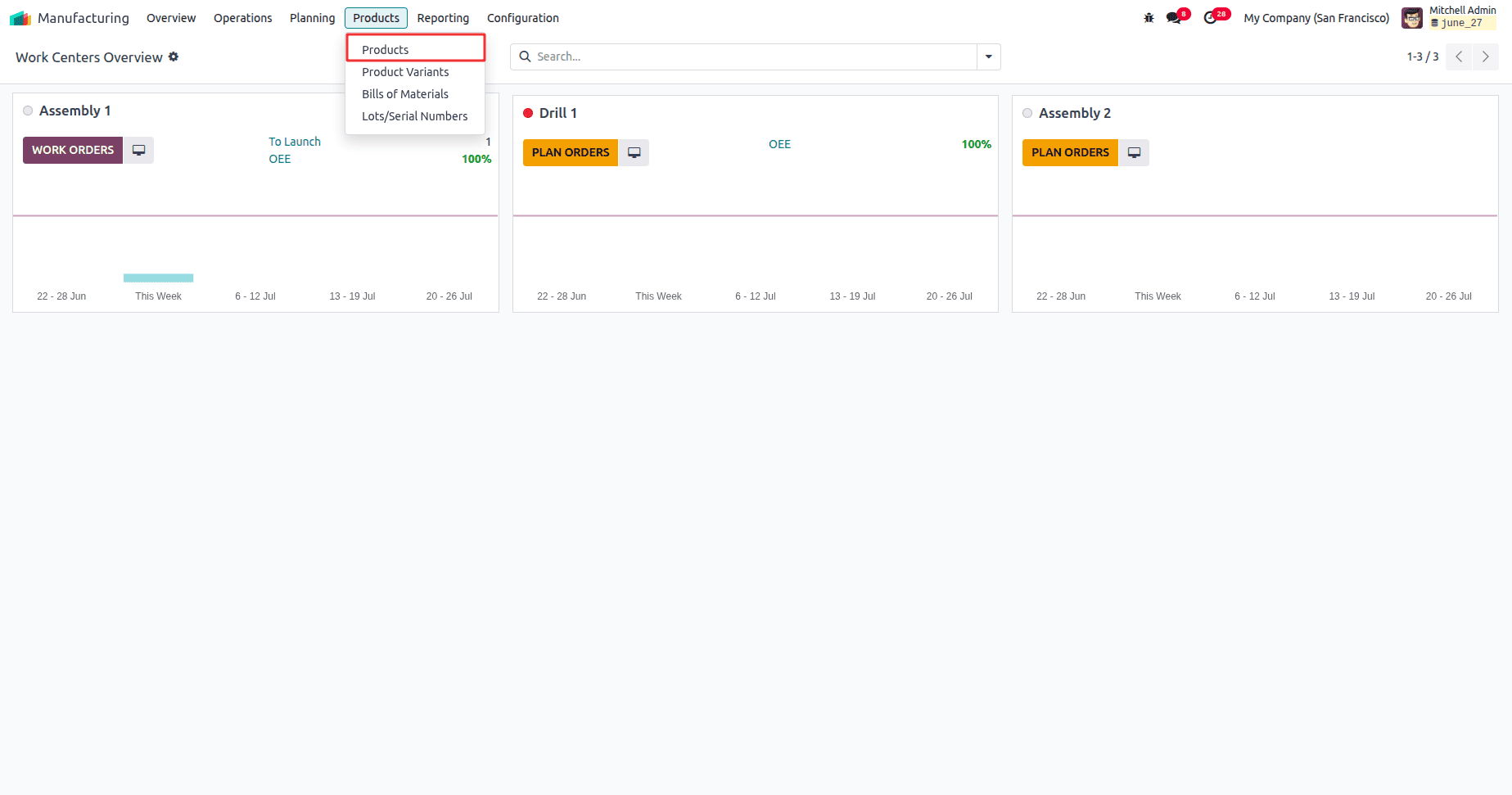Open Assembly 2 tablet monitor icon
Screen dimensions: 1512x795
[x=1134, y=152]
